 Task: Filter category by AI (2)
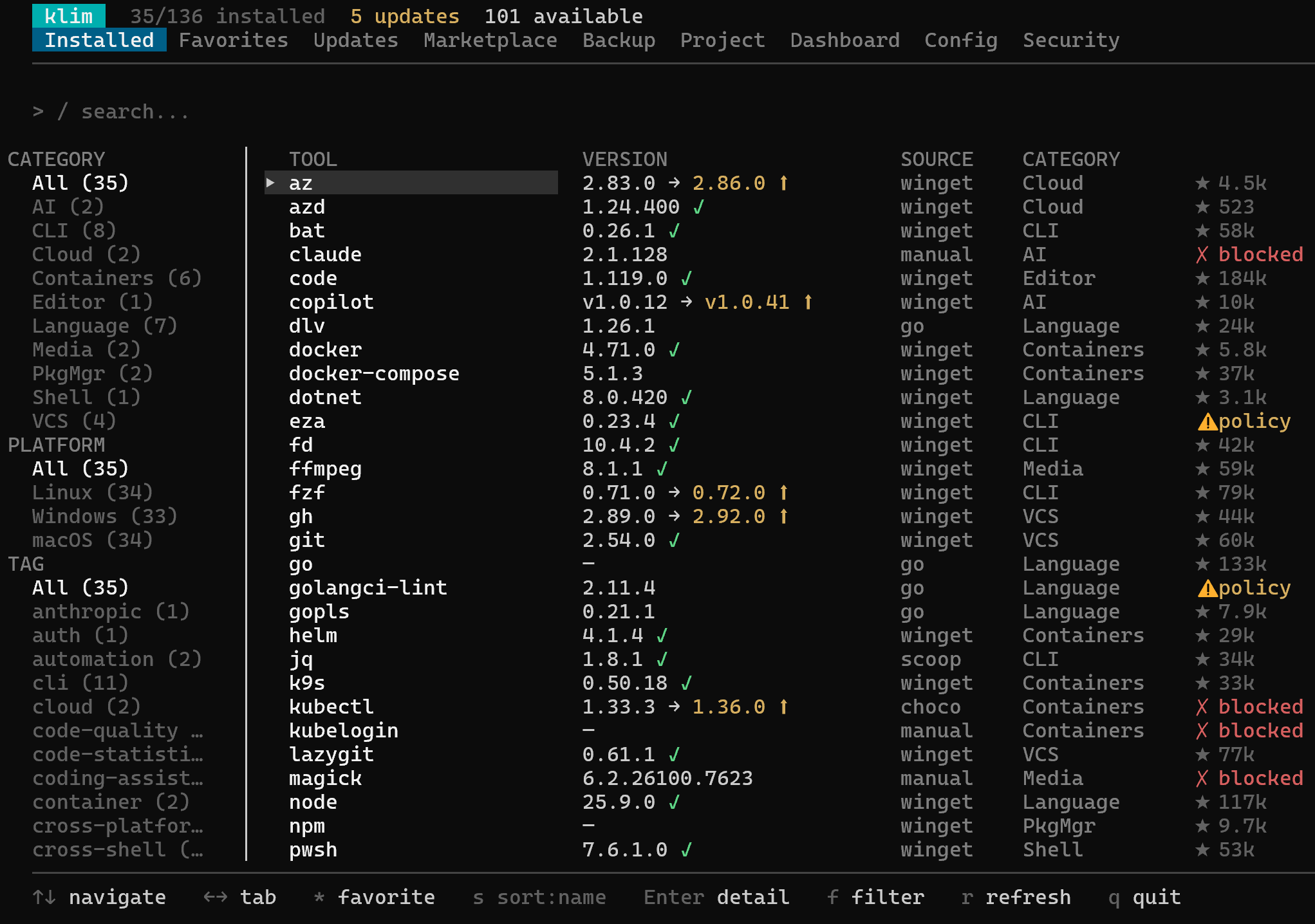pyautogui.click(x=68, y=207)
